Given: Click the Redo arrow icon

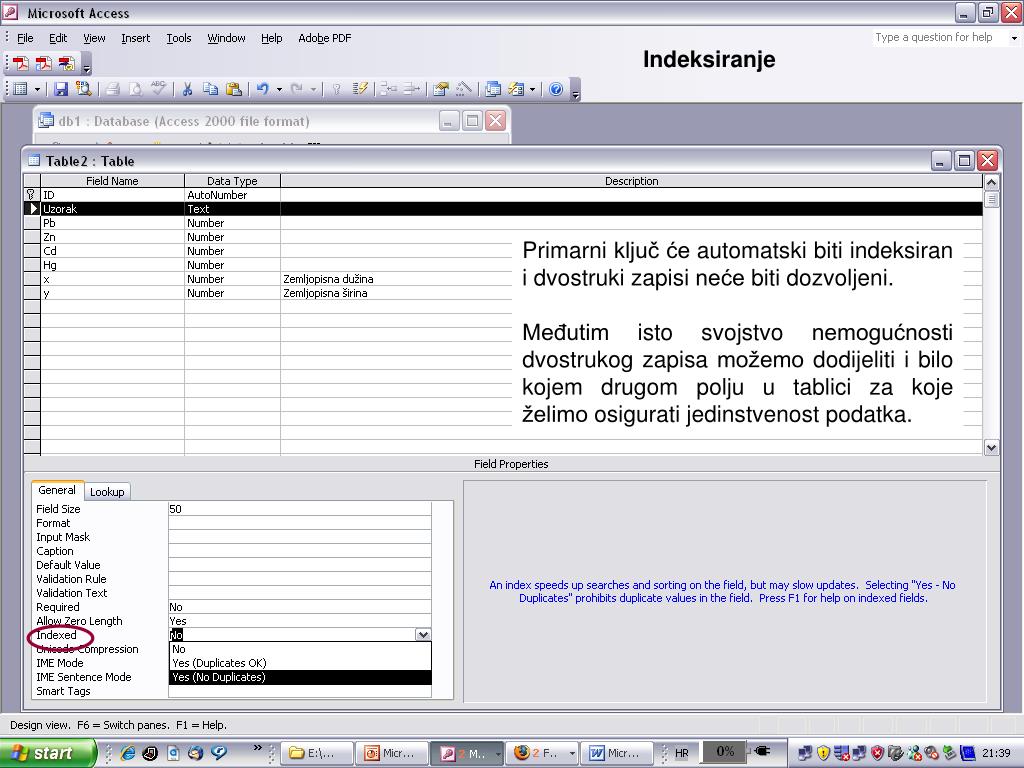Looking at the screenshot, I should click(x=297, y=89).
